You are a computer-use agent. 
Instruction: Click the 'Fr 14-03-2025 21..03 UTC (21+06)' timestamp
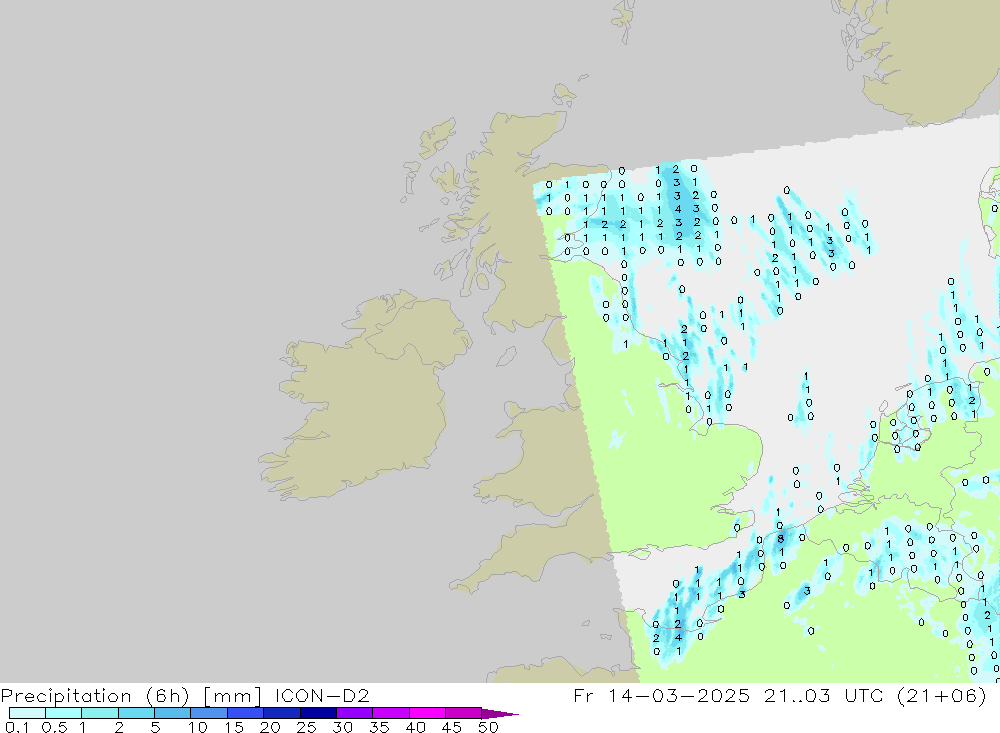point(779,695)
